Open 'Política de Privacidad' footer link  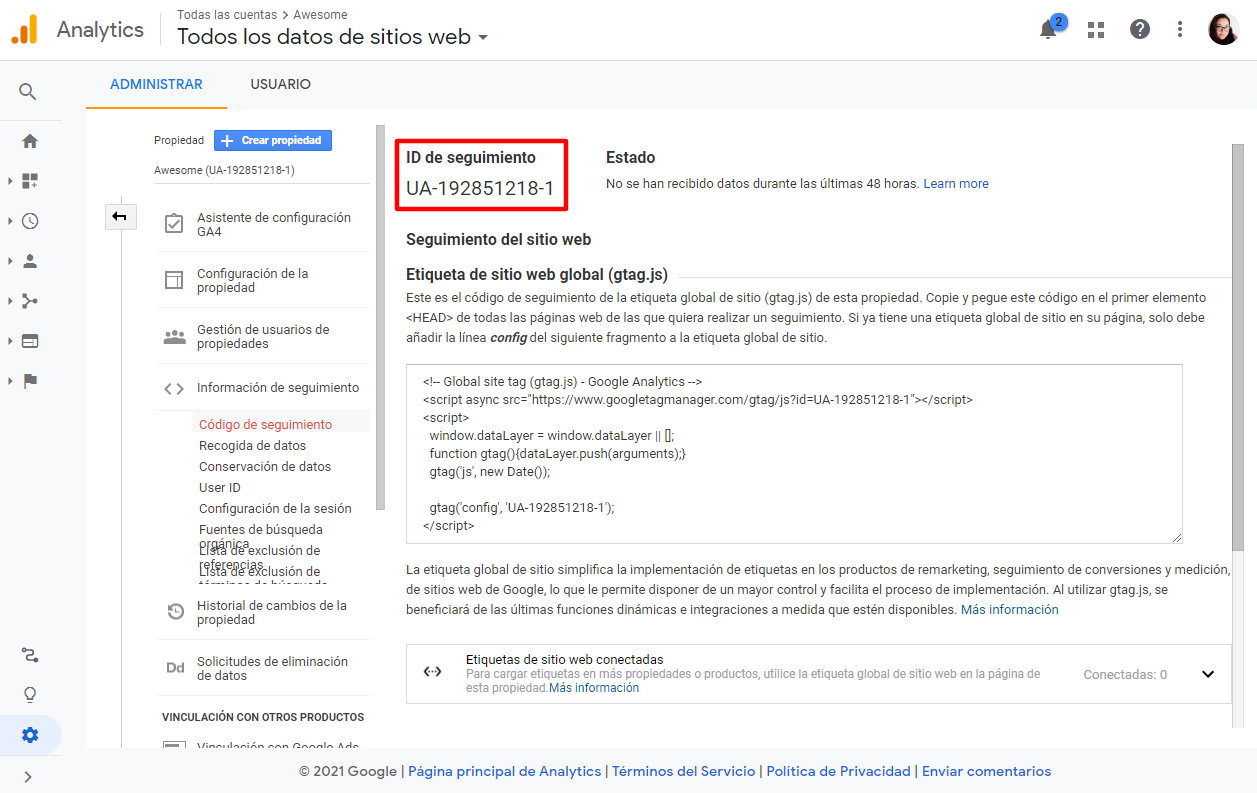coord(839,771)
